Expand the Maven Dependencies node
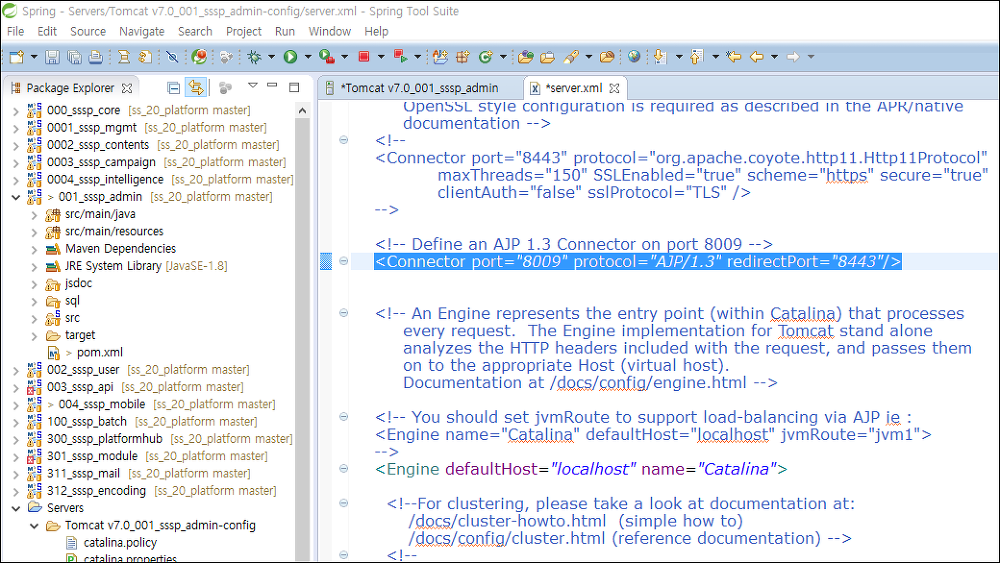This screenshot has width=1000, height=563. (34, 249)
